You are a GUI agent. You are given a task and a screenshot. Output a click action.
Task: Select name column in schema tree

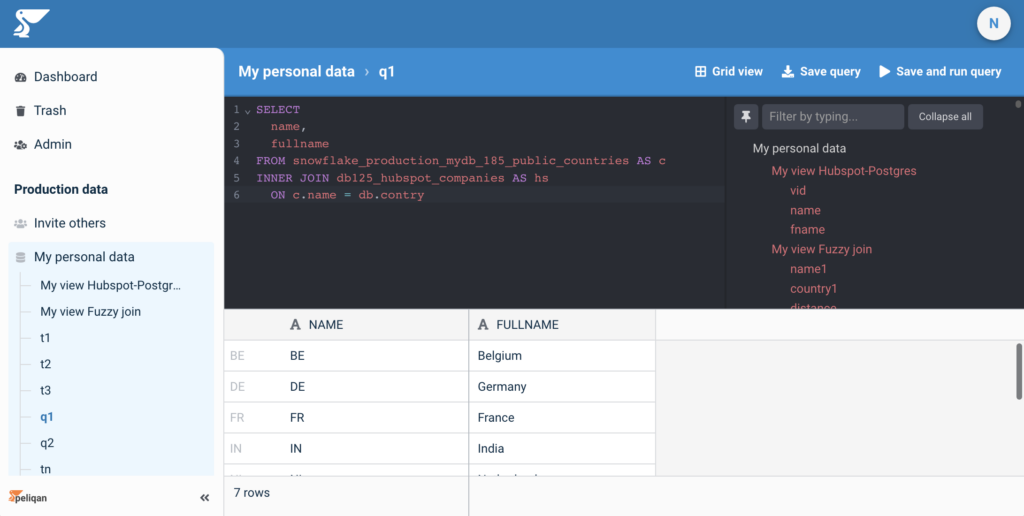[805, 210]
